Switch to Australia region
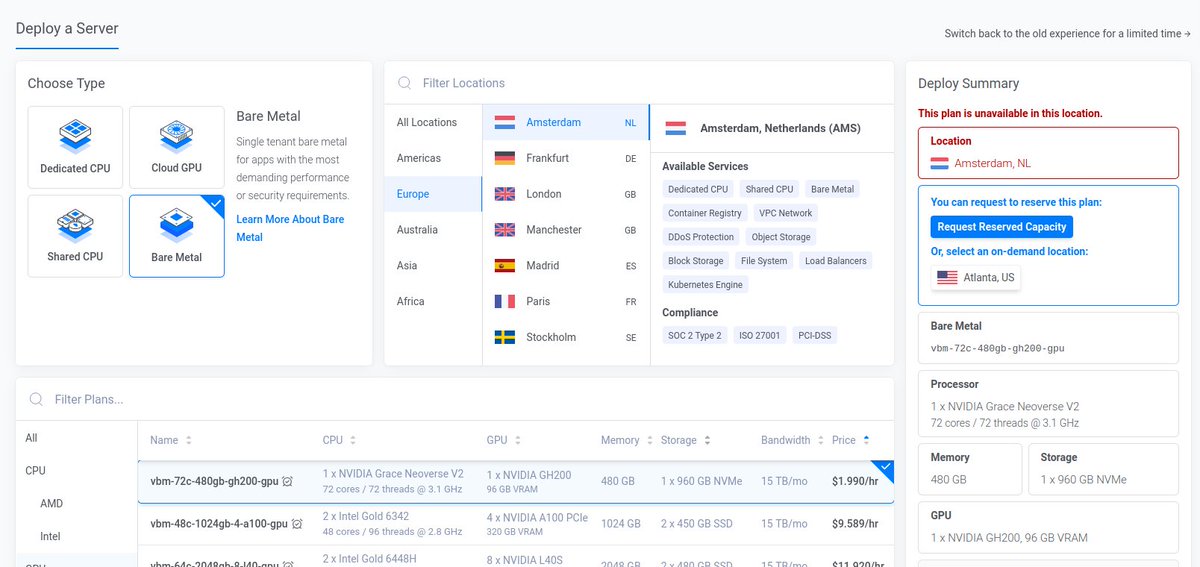 (x=433, y=230)
